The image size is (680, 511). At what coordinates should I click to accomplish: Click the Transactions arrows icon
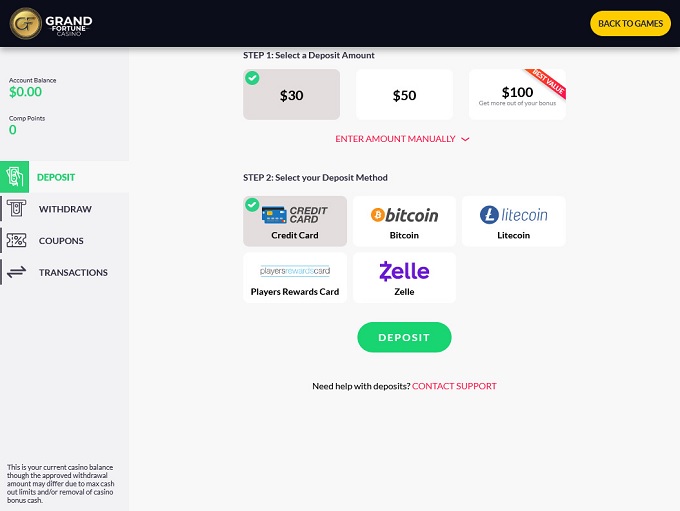pyautogui.click(x=16, y=272)
